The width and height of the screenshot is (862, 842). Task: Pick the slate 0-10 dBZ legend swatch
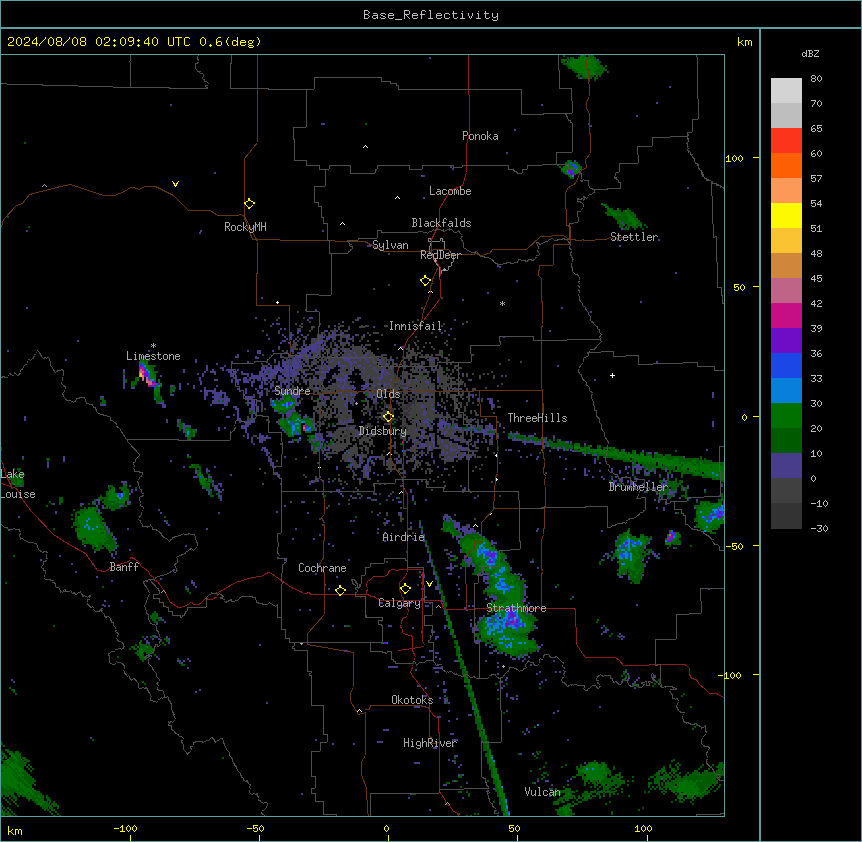tap(786, 466)
